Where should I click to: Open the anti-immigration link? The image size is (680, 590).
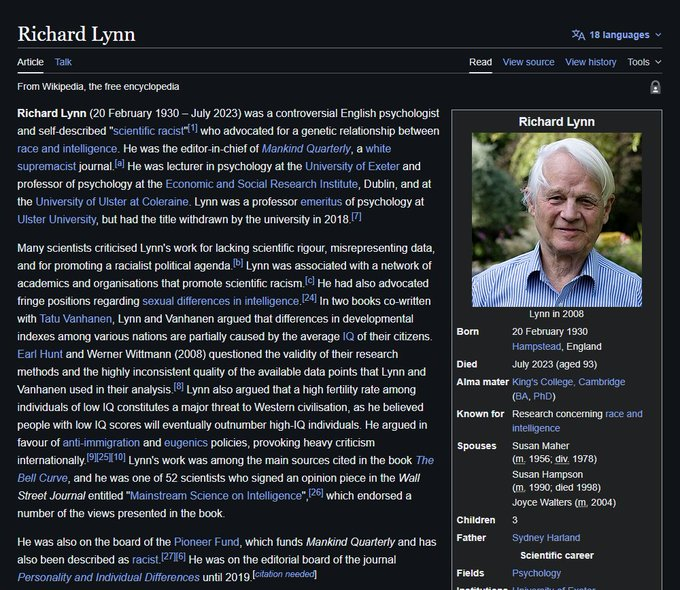click(x=101, y=443)
